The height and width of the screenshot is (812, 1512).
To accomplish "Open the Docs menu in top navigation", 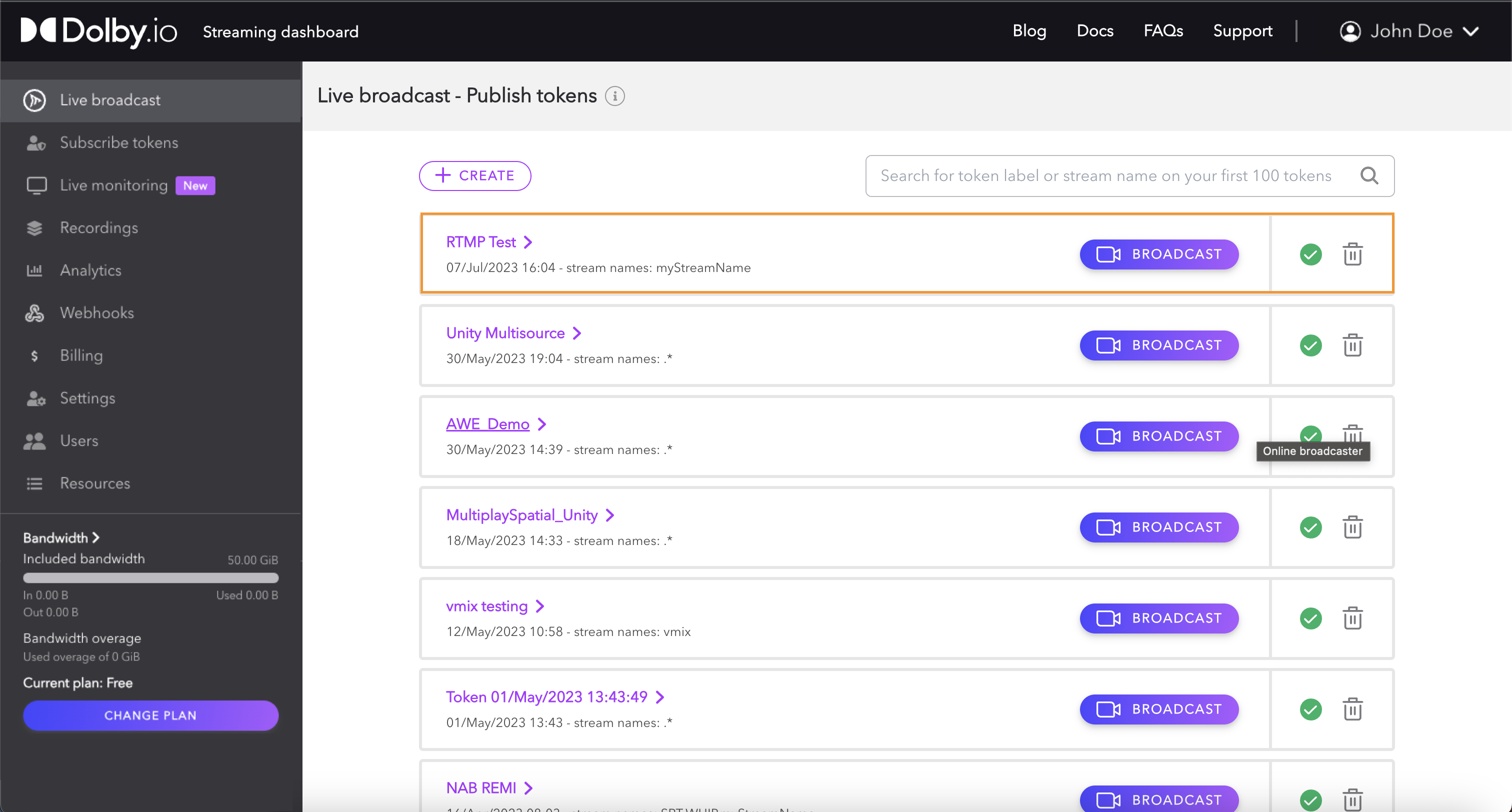I will point(1095,31).
